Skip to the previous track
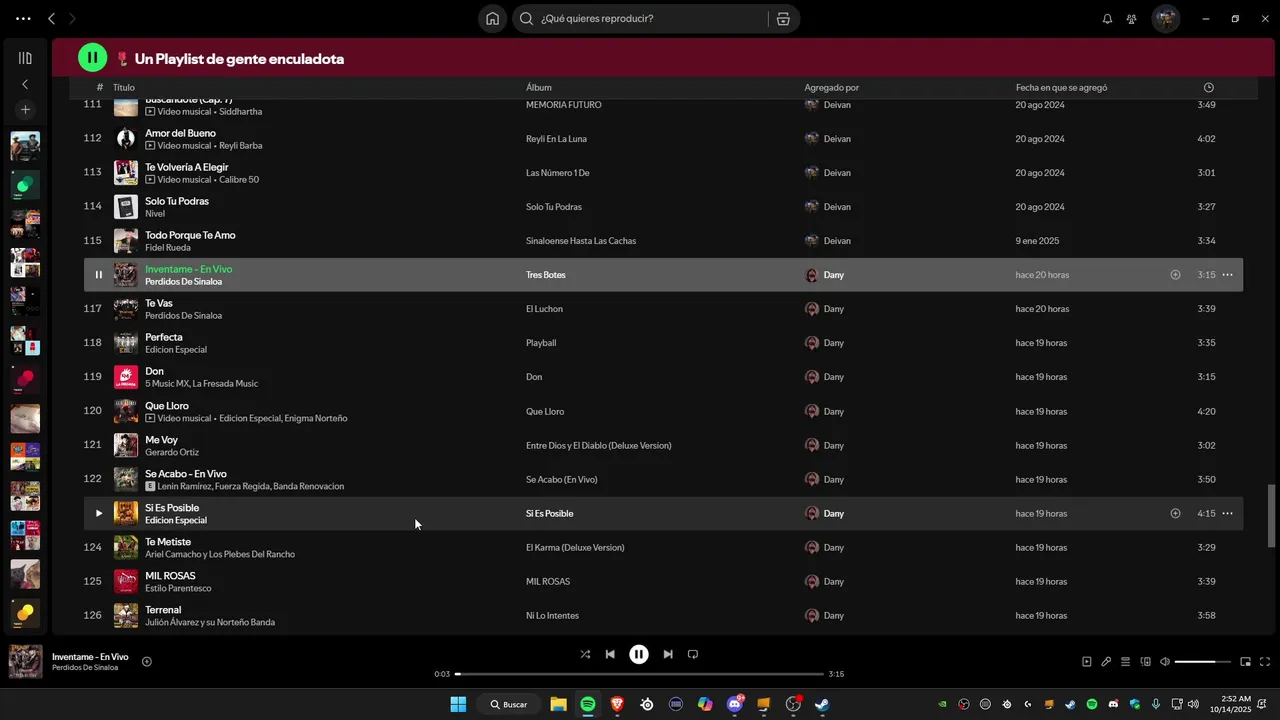 (x=610, y=654)
